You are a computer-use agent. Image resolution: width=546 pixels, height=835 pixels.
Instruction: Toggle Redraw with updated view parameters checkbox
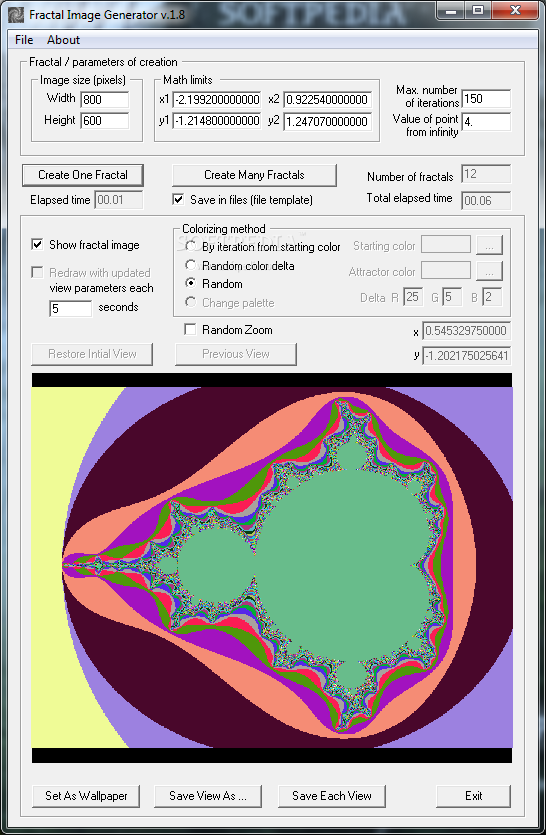click(37, 273)
